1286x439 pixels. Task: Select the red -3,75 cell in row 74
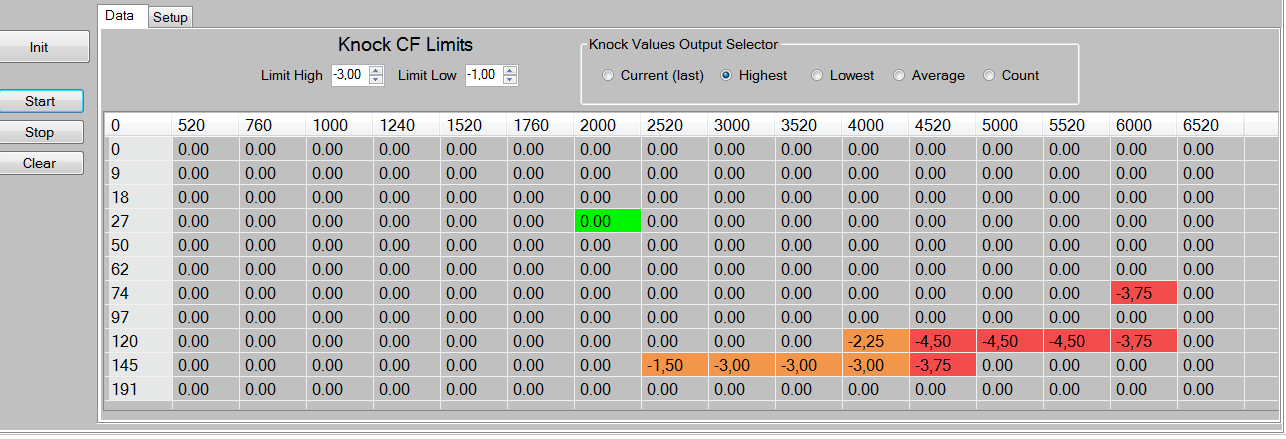[x=1144, y=293]
